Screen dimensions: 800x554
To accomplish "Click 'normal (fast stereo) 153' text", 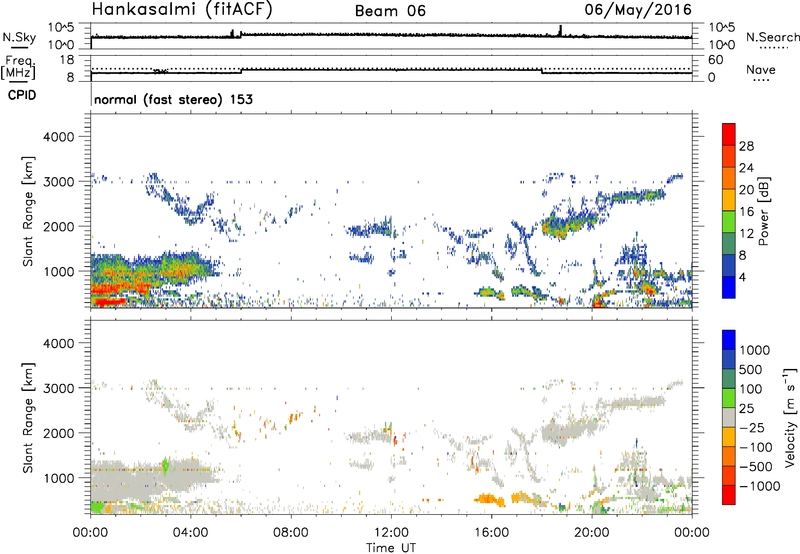I will (173, 99).
